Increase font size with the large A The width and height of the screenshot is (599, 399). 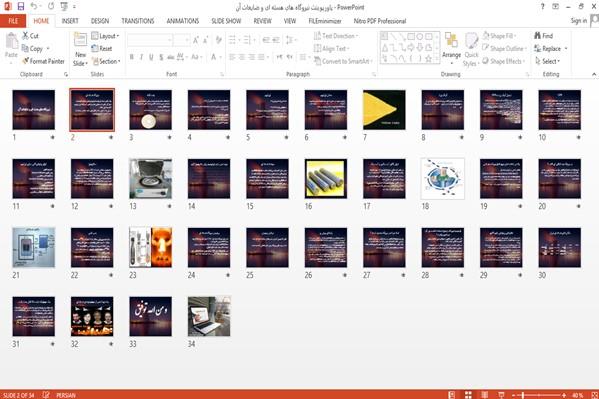[196, 40]
